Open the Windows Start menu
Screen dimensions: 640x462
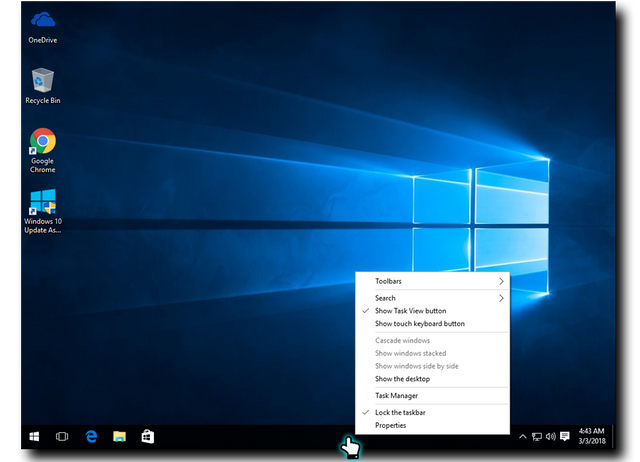[x=33, y=437]
